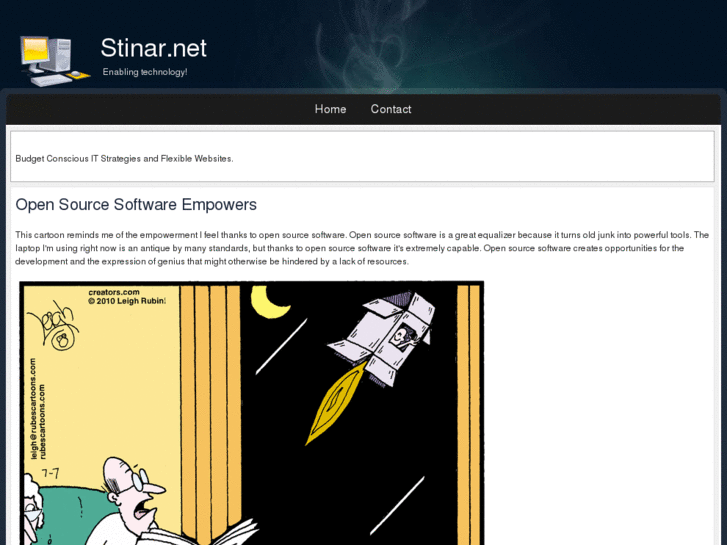Open the Stinar.net site title link

tap(153, 48)
